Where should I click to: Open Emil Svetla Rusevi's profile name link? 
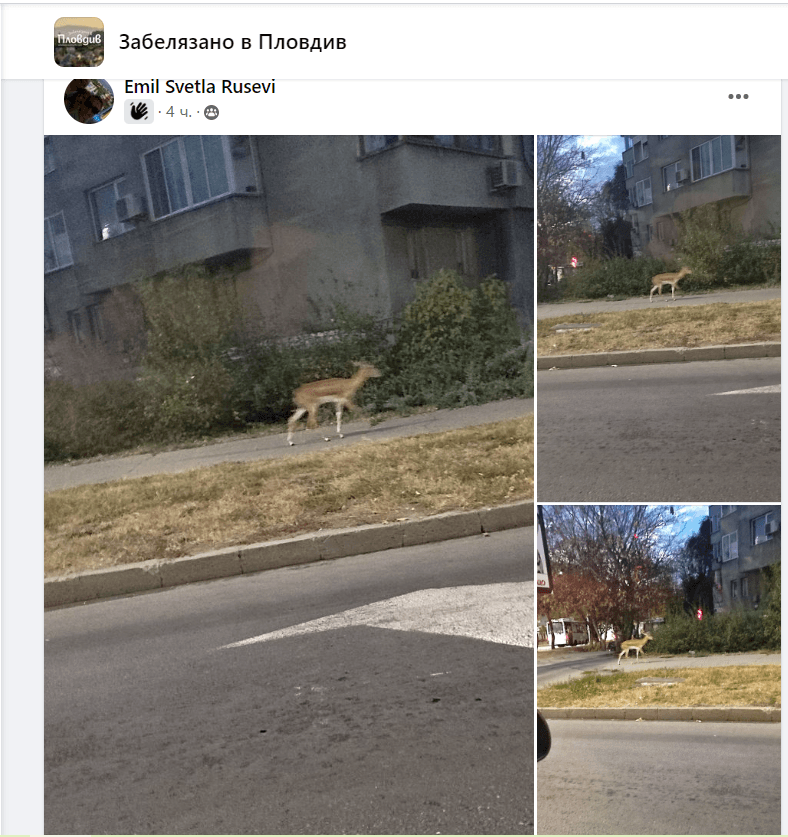click(200, 86)
